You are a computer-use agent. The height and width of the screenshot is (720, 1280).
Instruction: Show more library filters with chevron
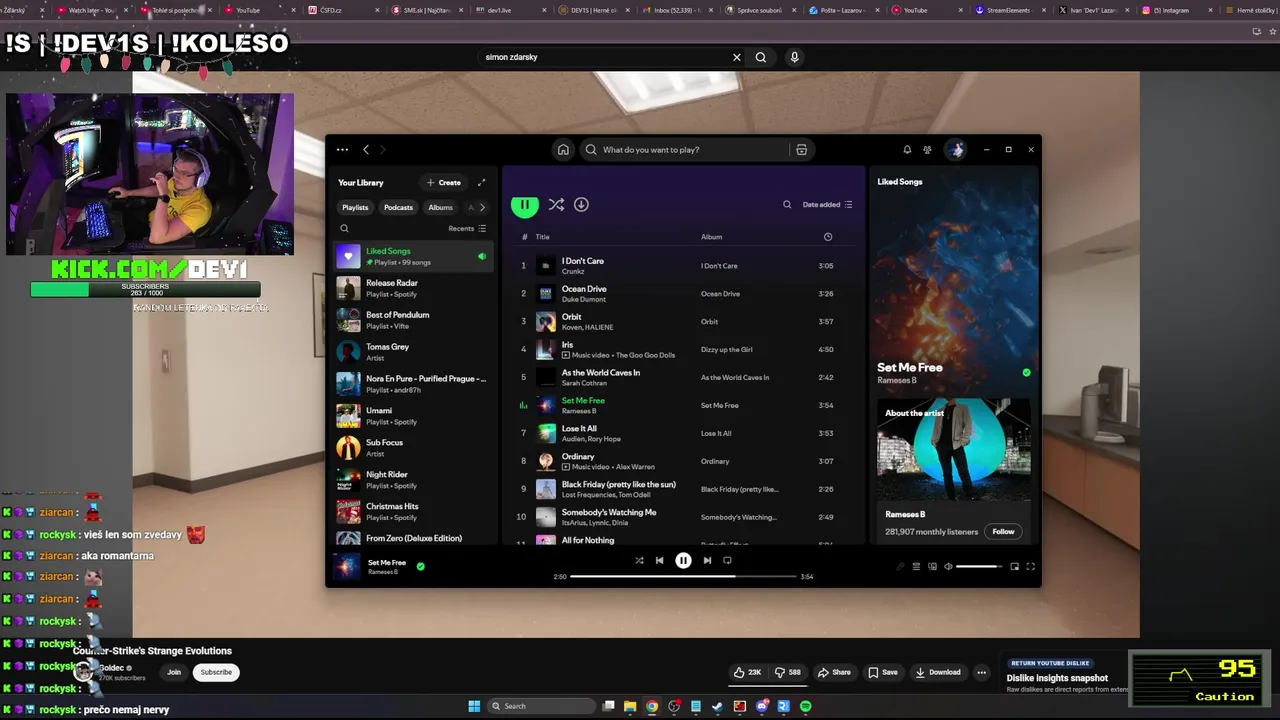pos(482,207)
